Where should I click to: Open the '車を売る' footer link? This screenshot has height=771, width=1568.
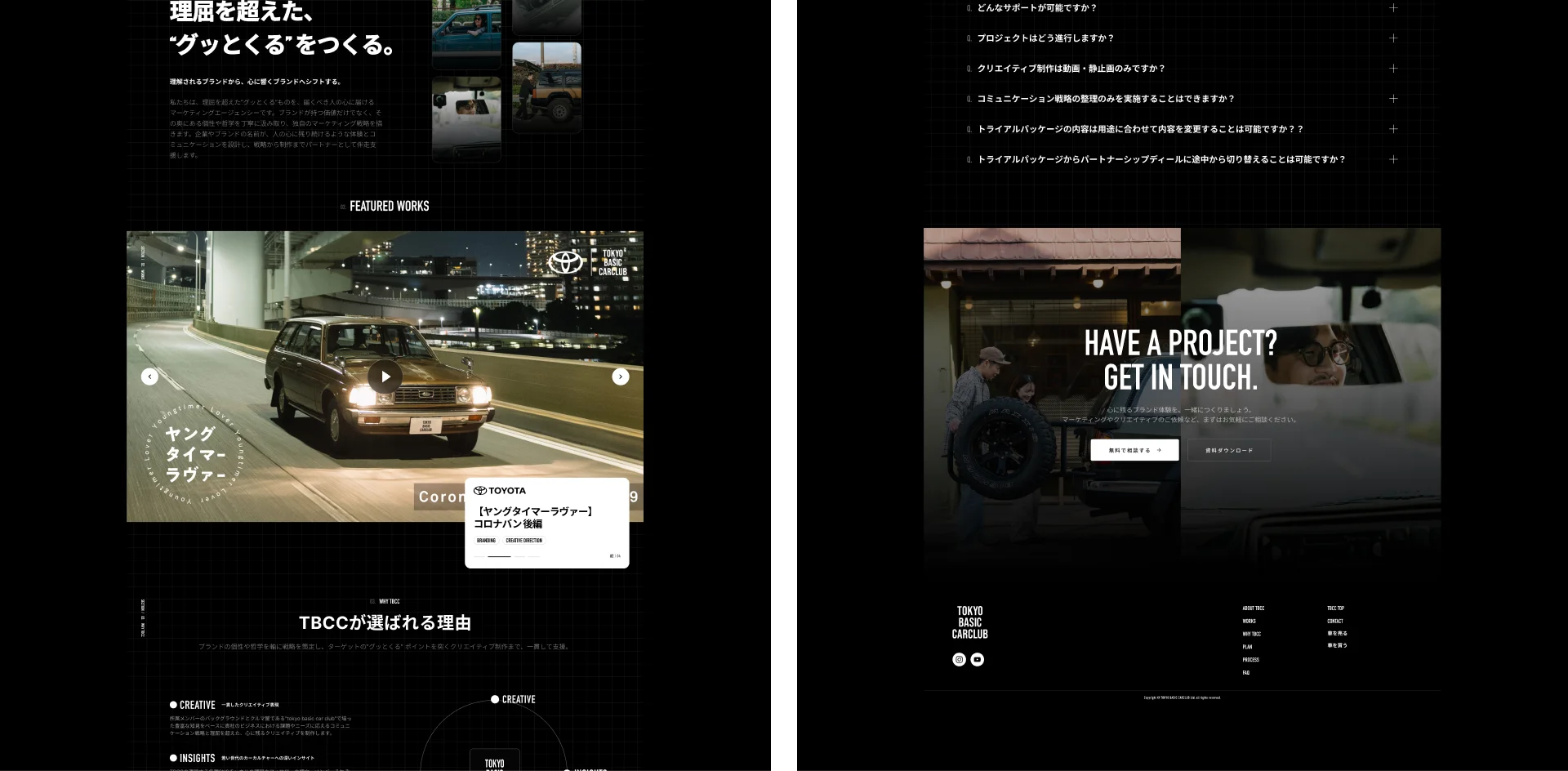click(x=1337, y=633)
